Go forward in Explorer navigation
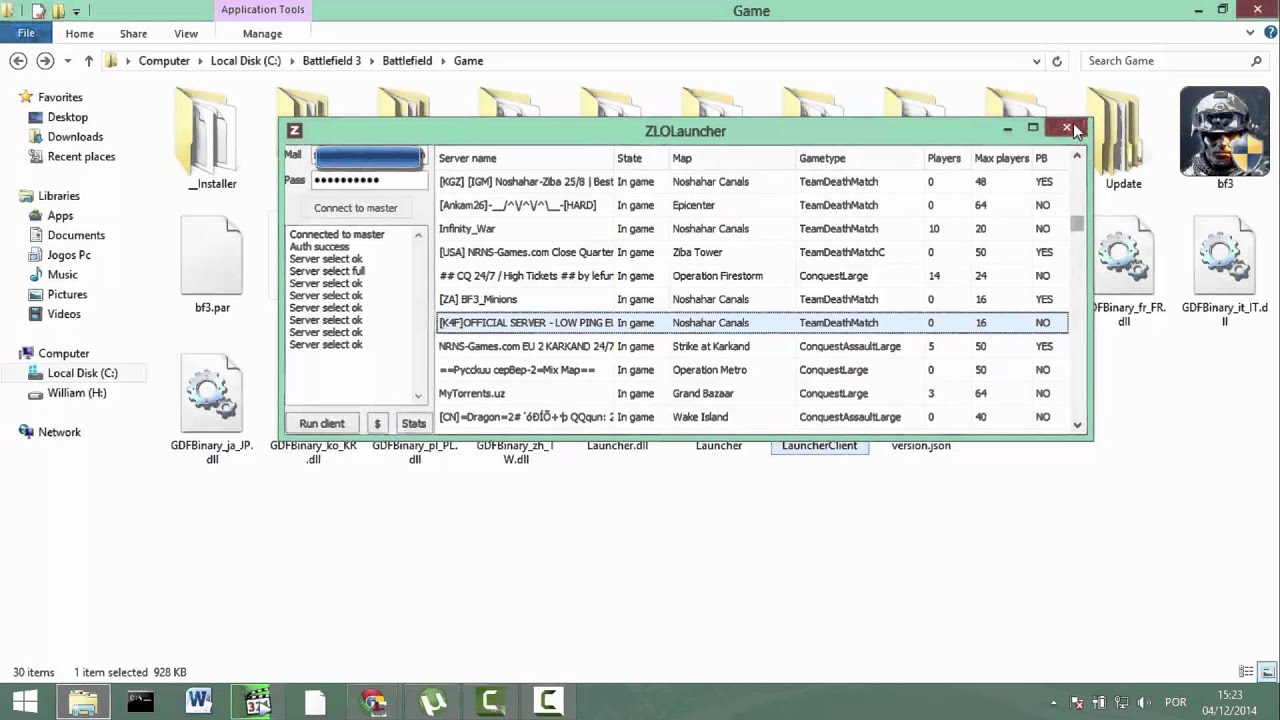 [x=45, y=61]
